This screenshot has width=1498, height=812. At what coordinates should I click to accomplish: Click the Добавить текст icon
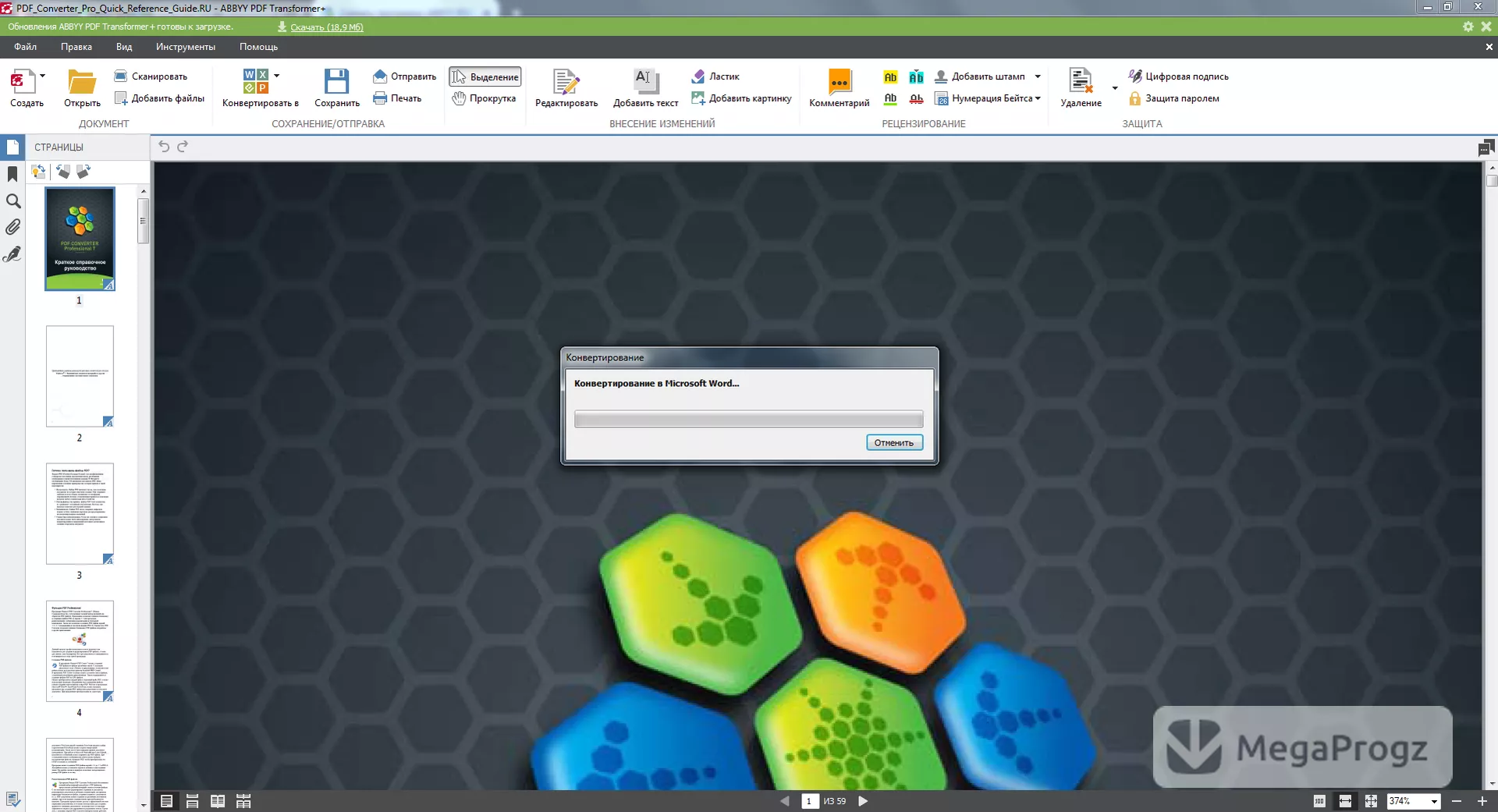[x=646, y=81]
